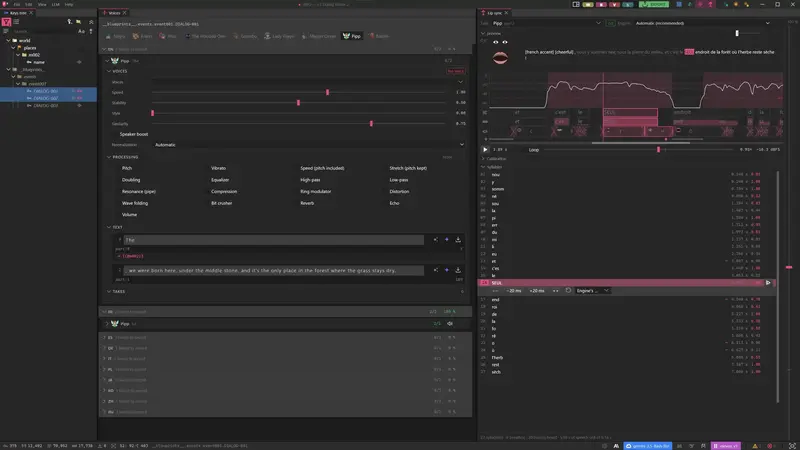Move the lip sync playback position slider

[659, 149]
